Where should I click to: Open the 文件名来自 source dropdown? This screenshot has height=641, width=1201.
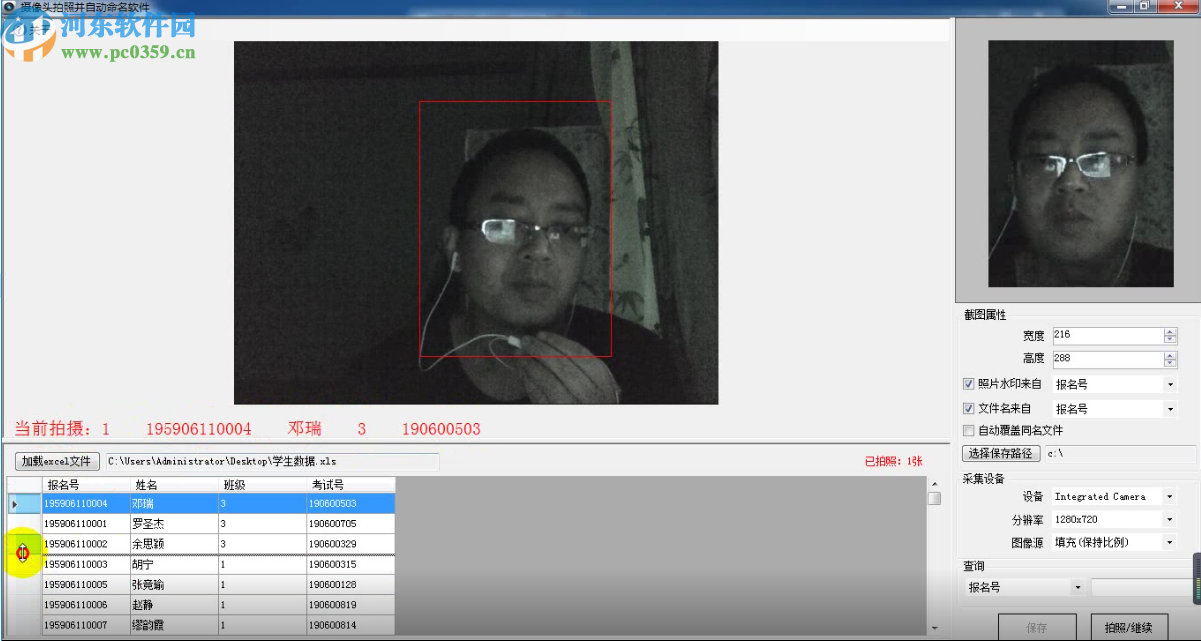pyautogui.click(x=1170, y=409)
